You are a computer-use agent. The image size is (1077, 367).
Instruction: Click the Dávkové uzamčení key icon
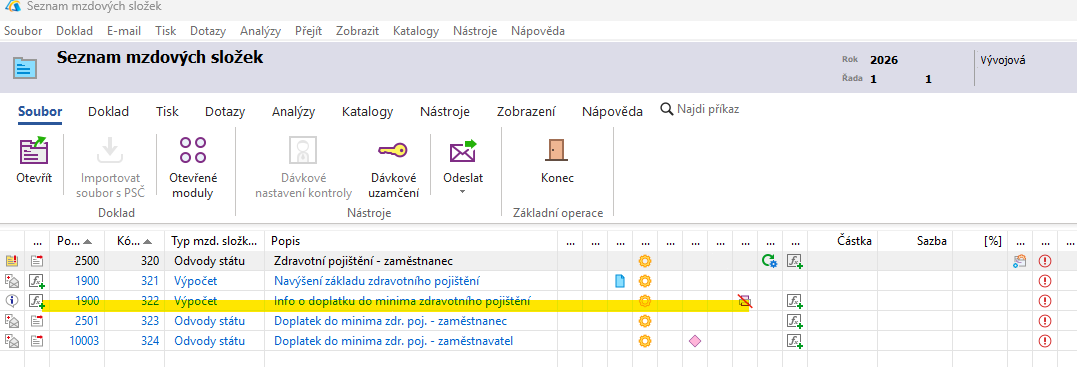point(393,150)
